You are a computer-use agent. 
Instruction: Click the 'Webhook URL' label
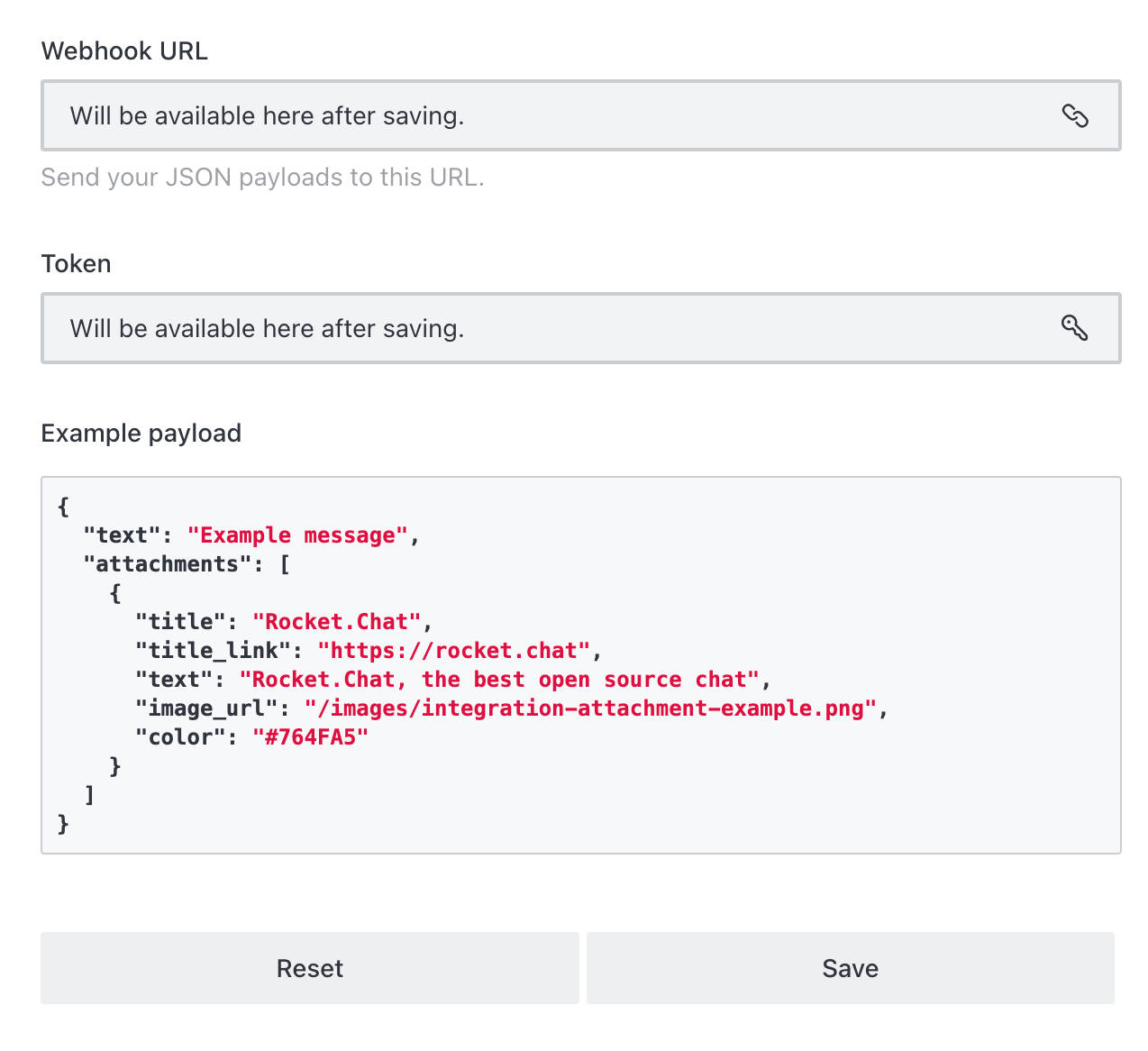coord(124,51)
